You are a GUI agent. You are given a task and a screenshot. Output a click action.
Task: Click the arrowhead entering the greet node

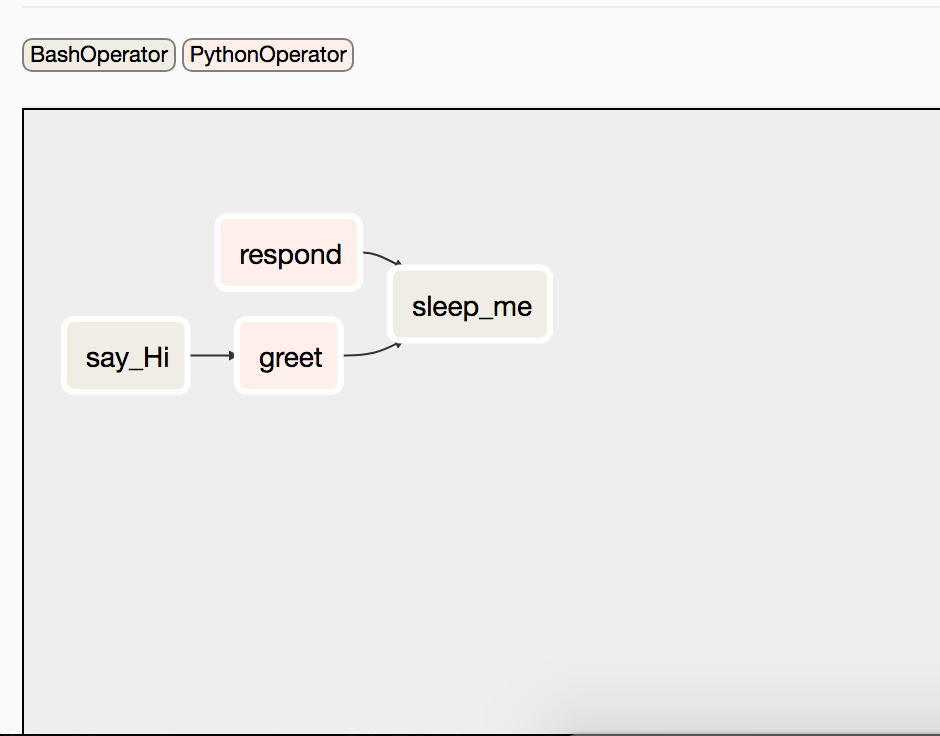coord(232,355)
